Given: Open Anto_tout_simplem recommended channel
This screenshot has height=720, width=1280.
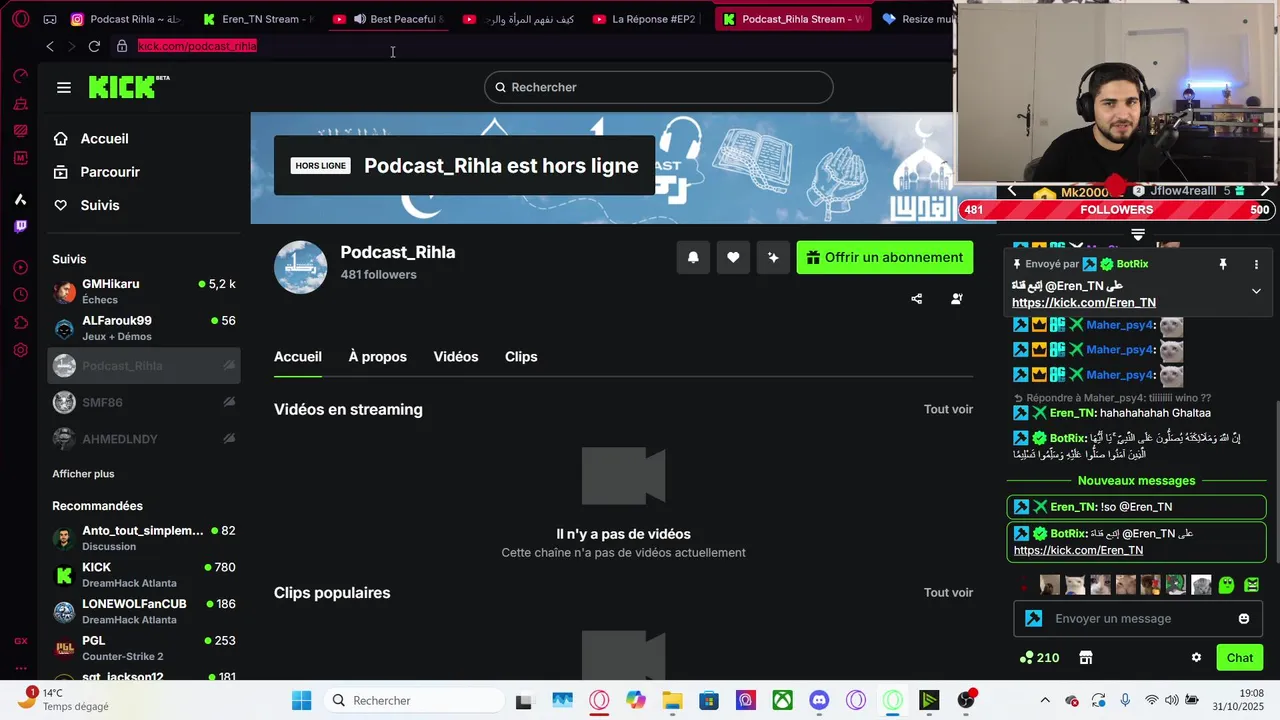Looking at the screenshot, I should 144,538.
